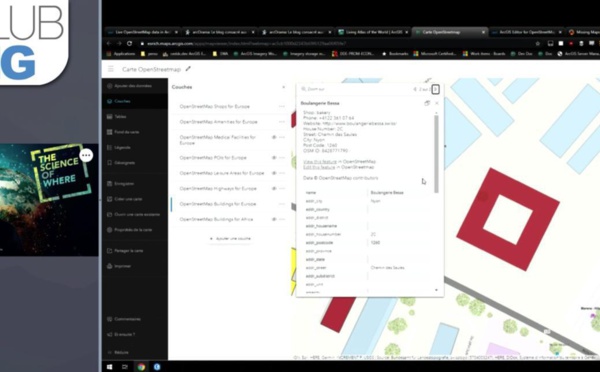The height and width of the screenshot is (372, 600).
Task: Open Chrome from the taskbar
Action: point(141,367)
